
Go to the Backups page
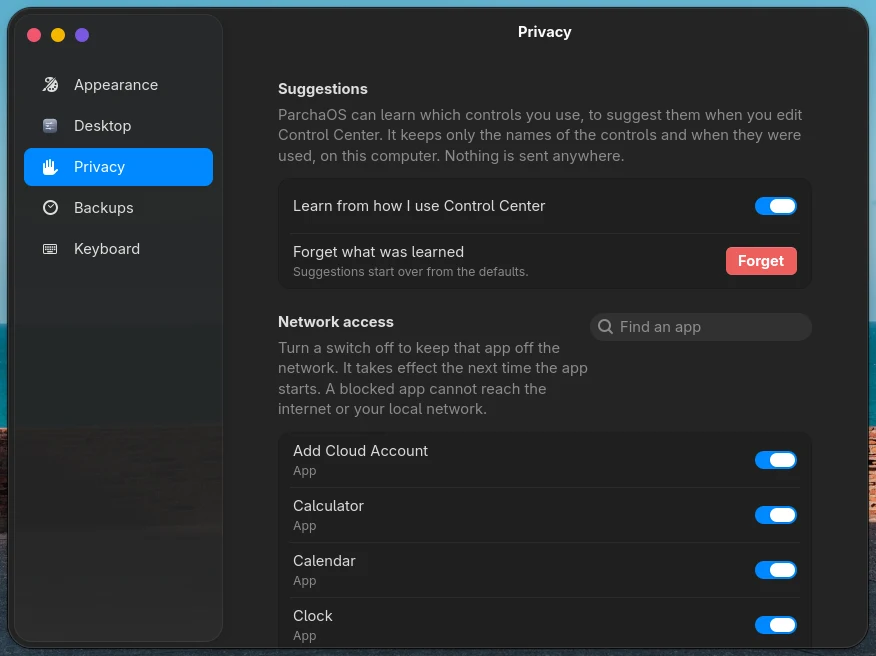[x=118, y=208]
